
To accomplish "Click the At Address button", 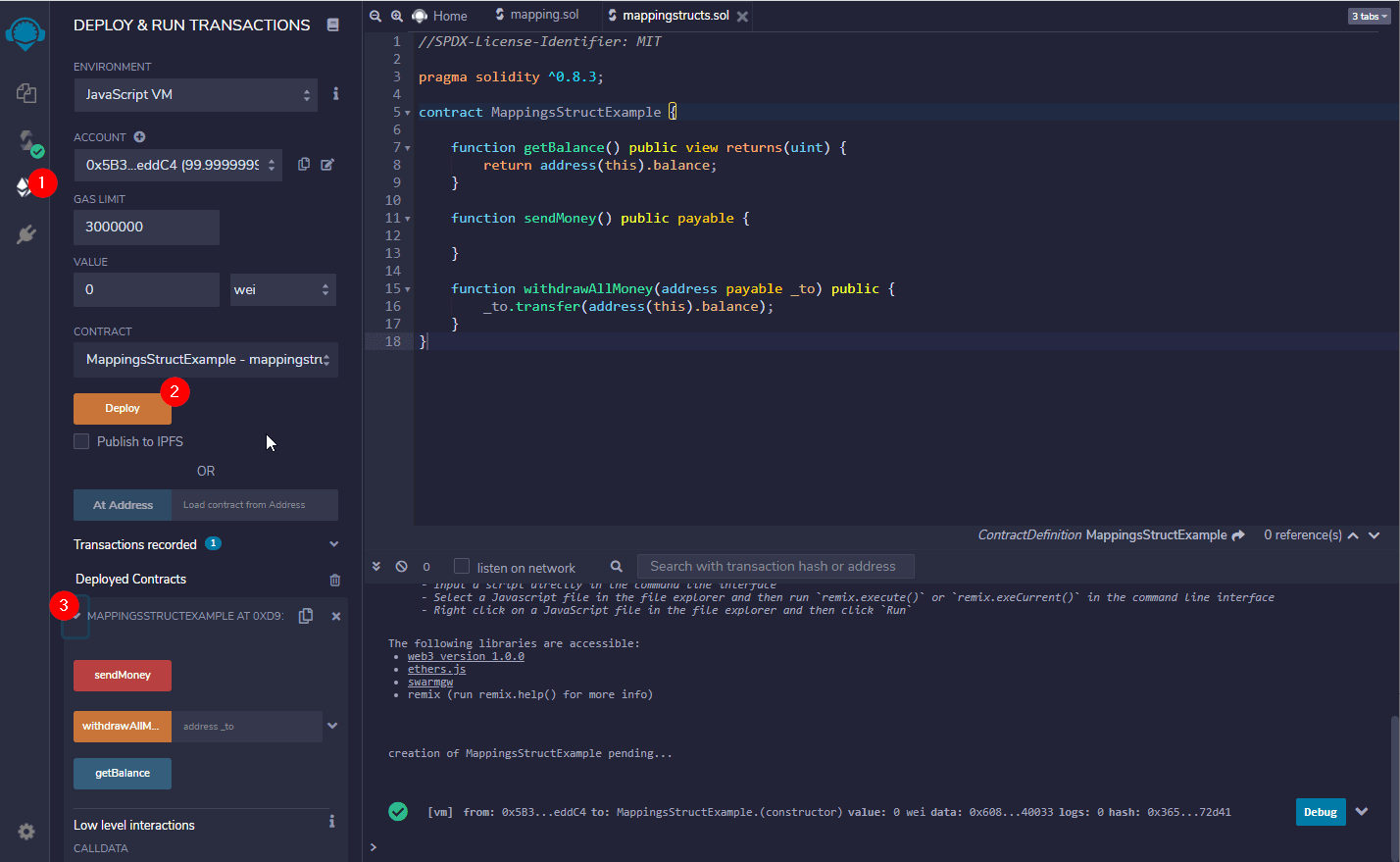I will coord(123,505).
